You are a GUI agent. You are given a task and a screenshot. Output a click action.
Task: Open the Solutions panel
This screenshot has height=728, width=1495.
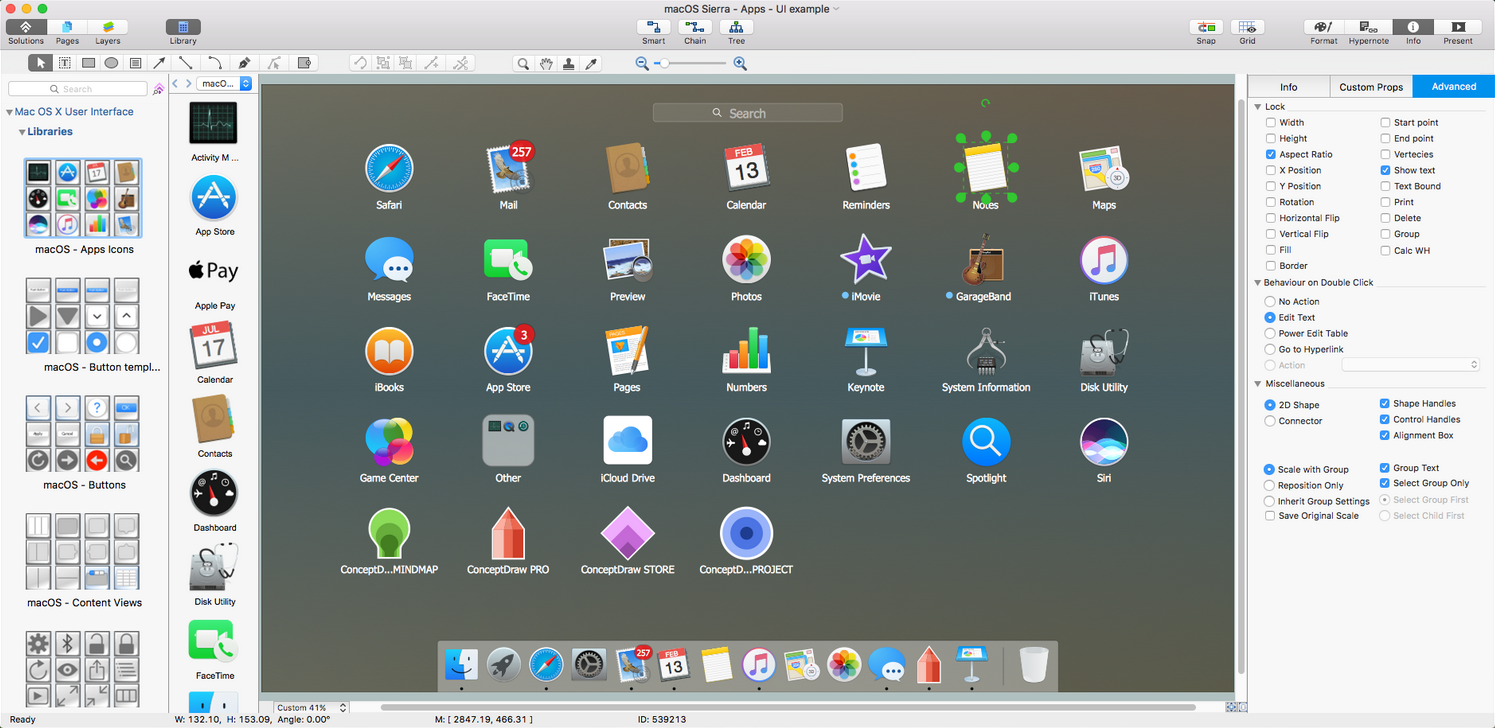[26, 27]
